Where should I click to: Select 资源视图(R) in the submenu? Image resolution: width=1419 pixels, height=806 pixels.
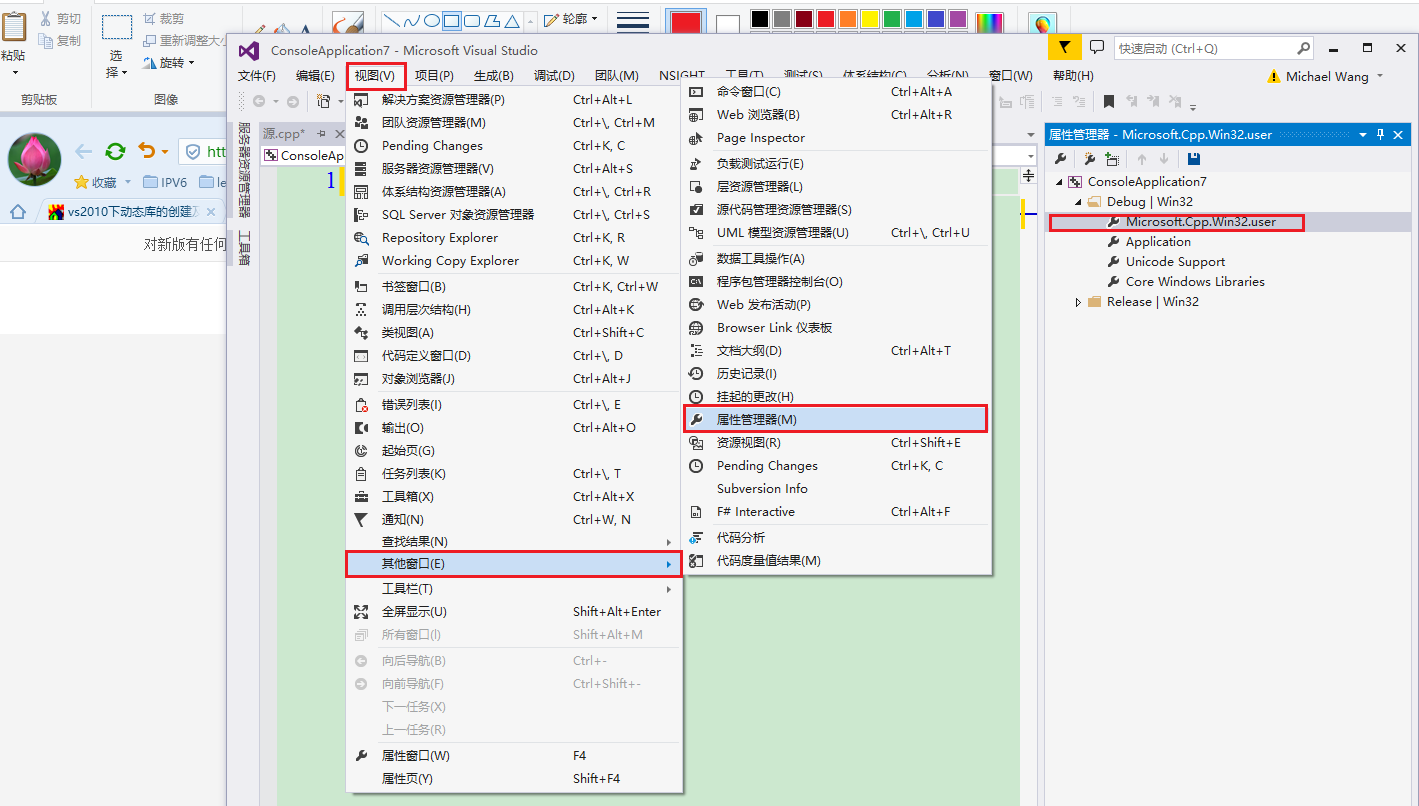pyautogui.click(x=836, y=442)
